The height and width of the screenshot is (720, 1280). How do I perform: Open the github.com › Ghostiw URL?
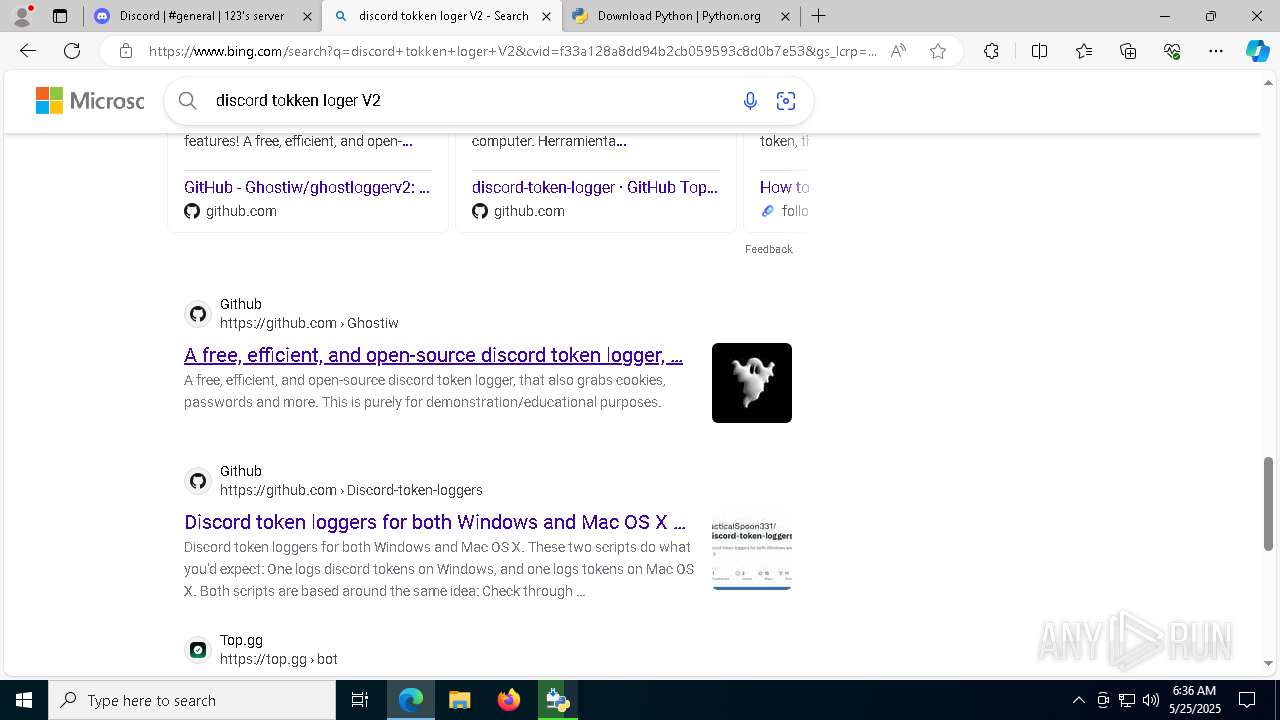(309, 323)
